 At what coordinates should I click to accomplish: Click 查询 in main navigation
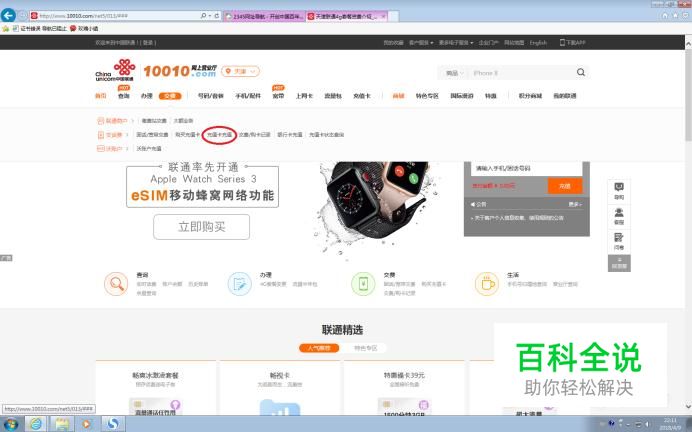(x=124, y=96)
